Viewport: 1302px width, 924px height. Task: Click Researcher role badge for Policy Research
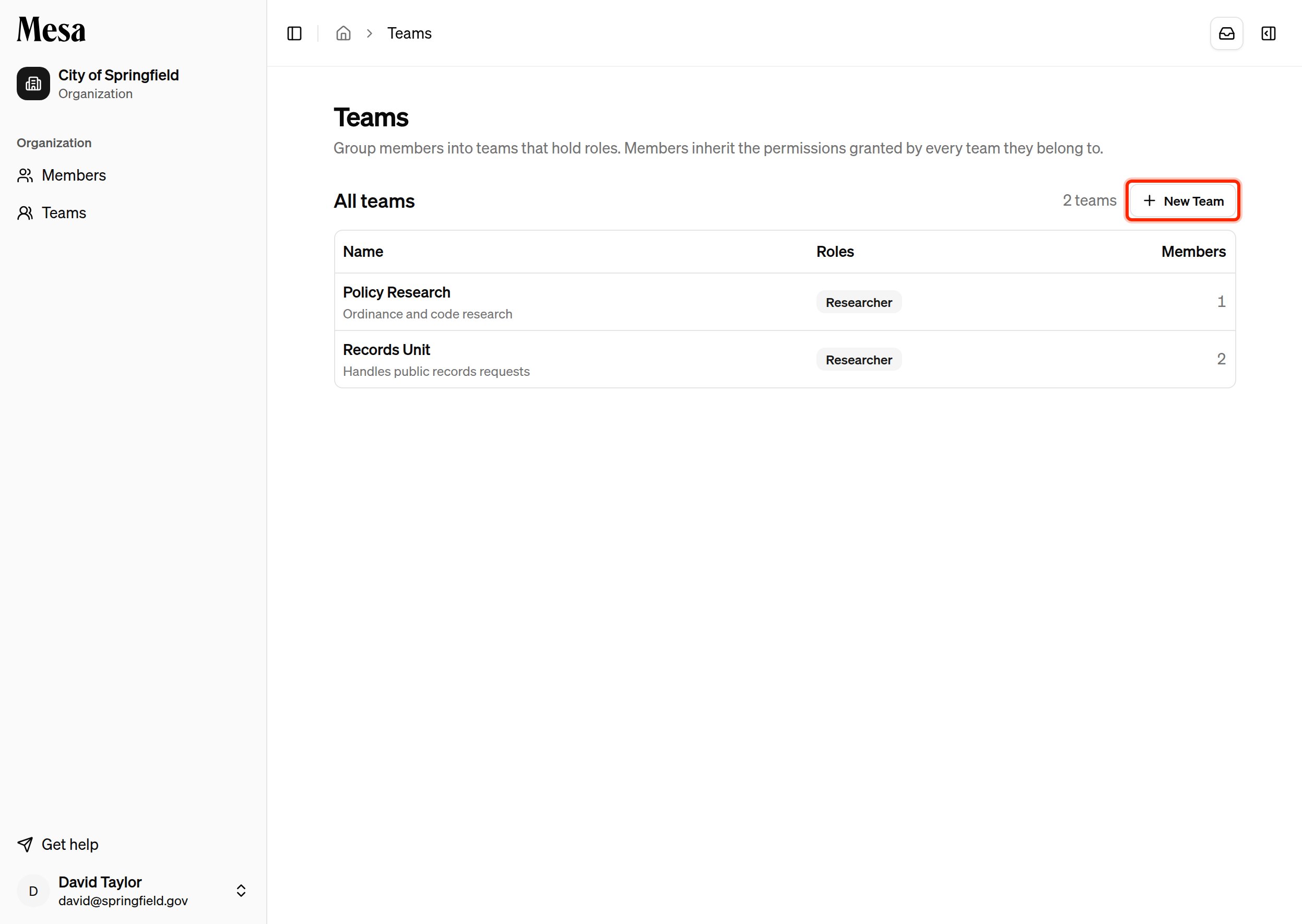pyautogui.click(x=859, y=302)
